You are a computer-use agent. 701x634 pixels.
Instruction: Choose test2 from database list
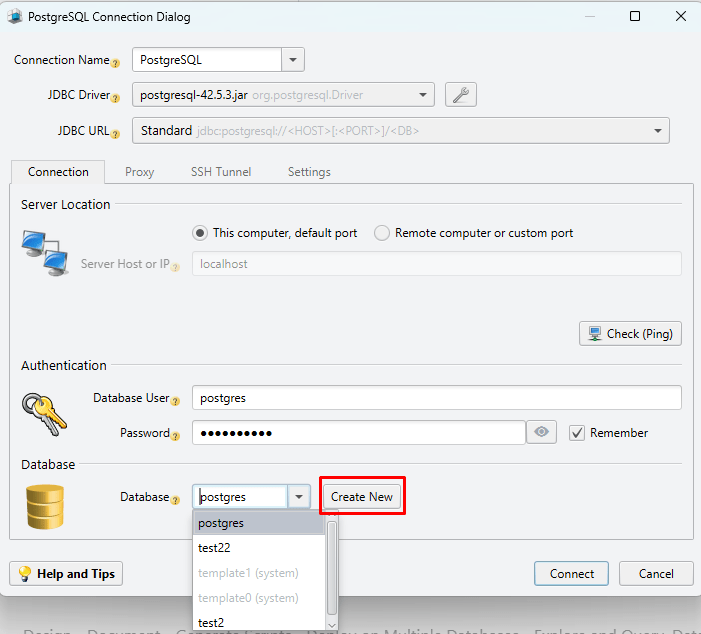click(259, 622)
